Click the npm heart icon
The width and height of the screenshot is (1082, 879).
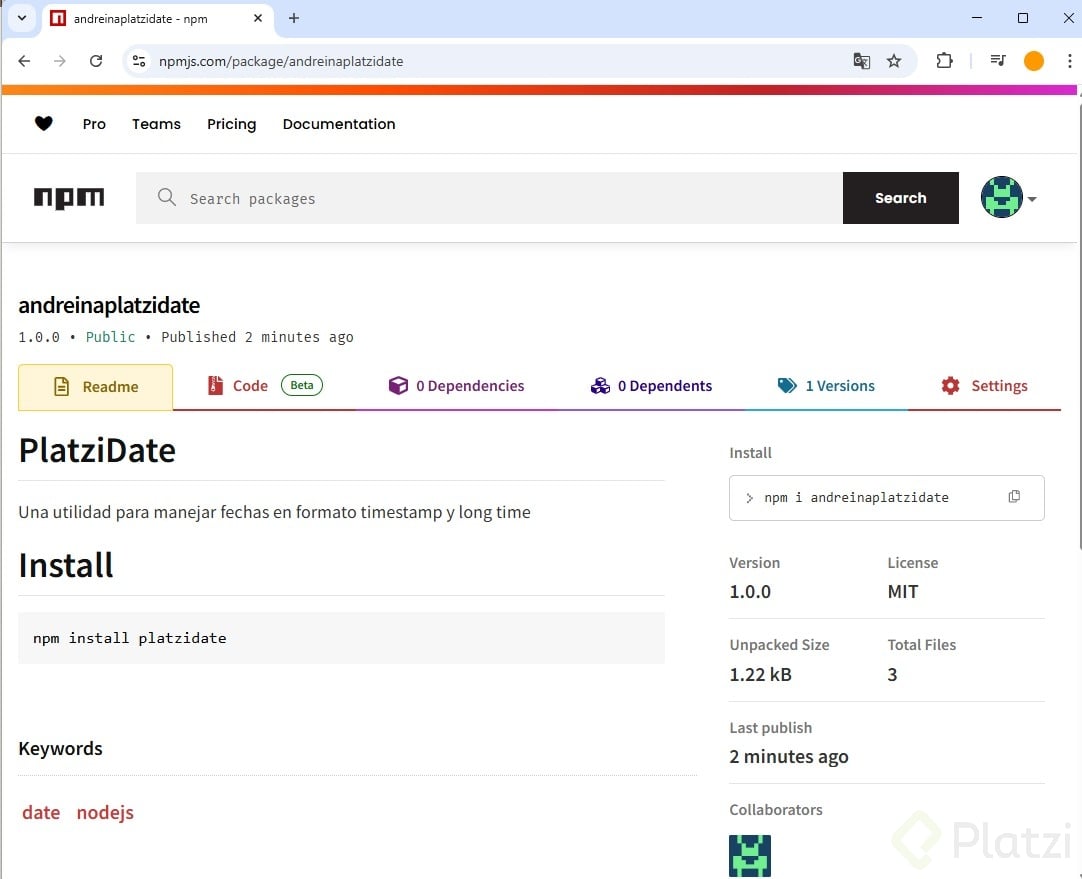pyautogui.click(x=43, y=124)
